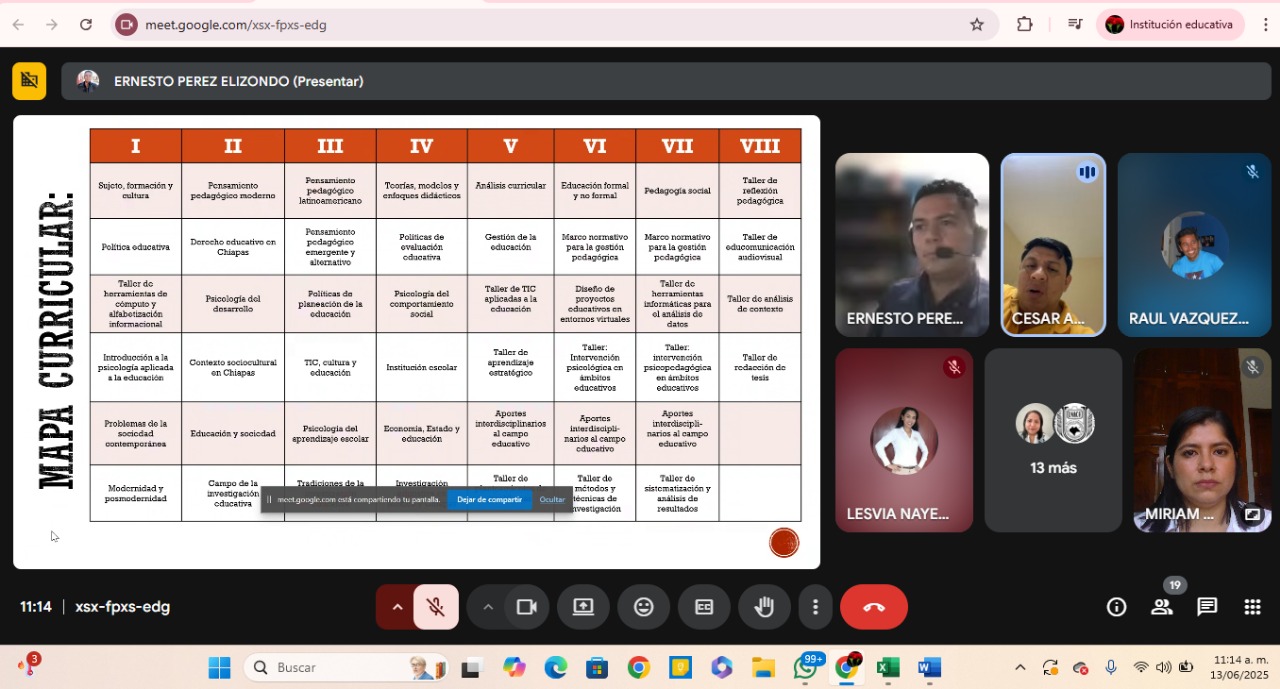Open the taskbar clock showing 11:14 a. m.
This screenshot has height=689, width=1280.
click(1240, 667)
